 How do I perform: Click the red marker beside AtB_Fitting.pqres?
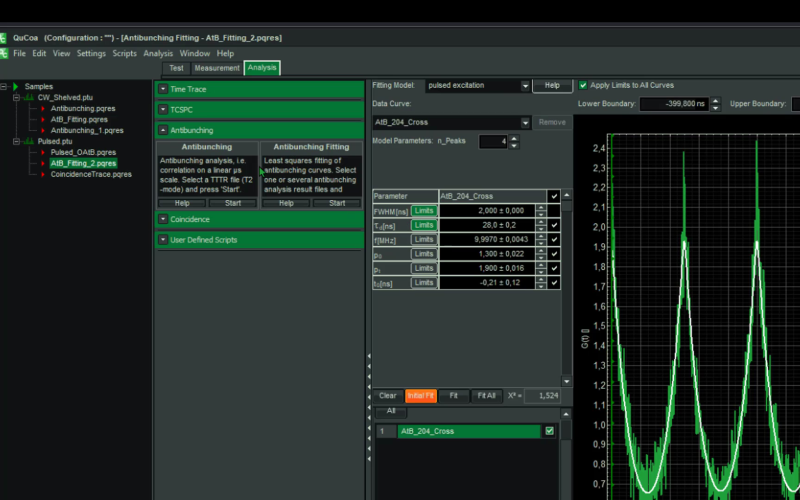click(43, 120)
